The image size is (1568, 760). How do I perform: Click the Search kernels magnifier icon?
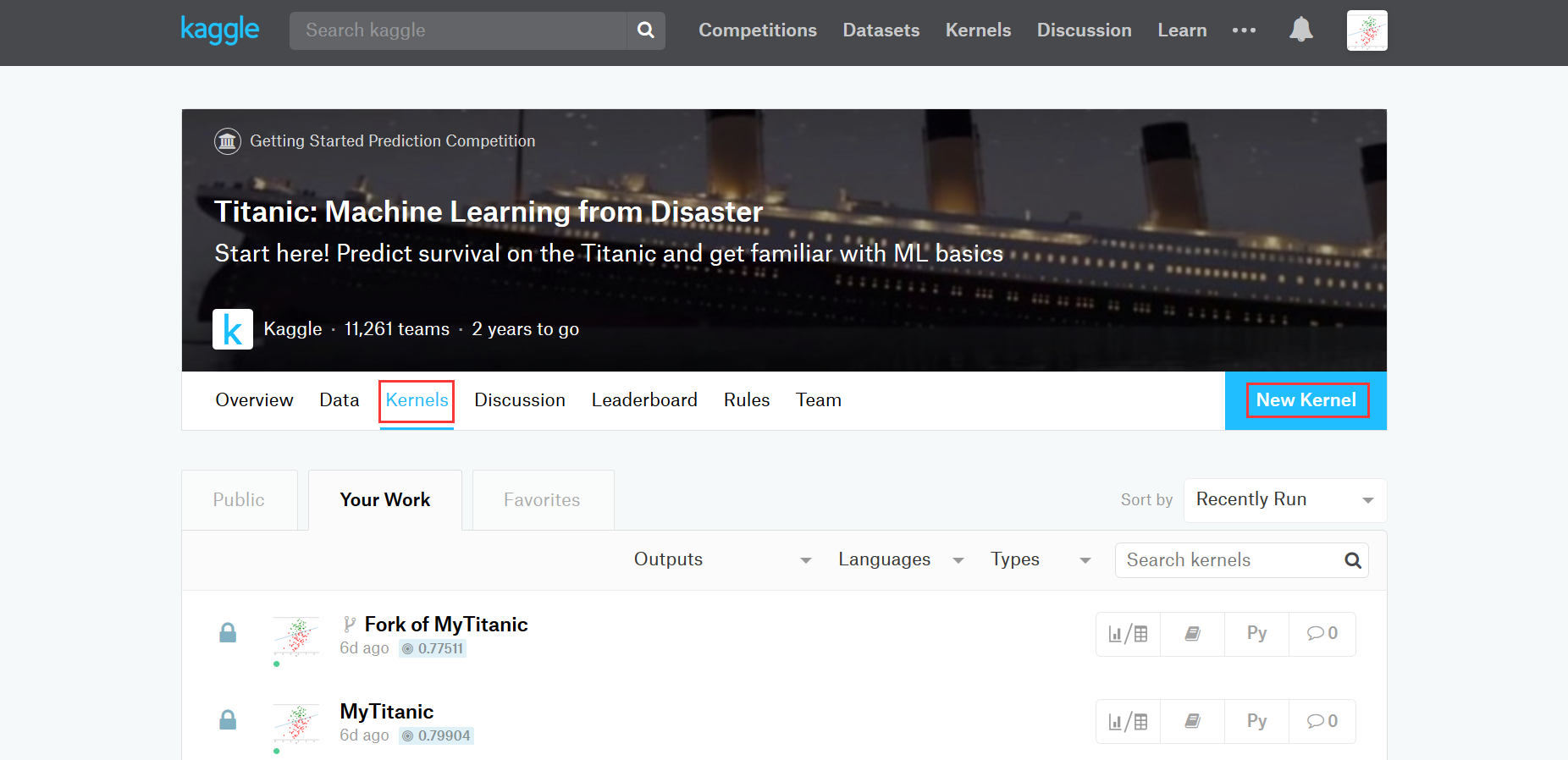[1352, 560]
